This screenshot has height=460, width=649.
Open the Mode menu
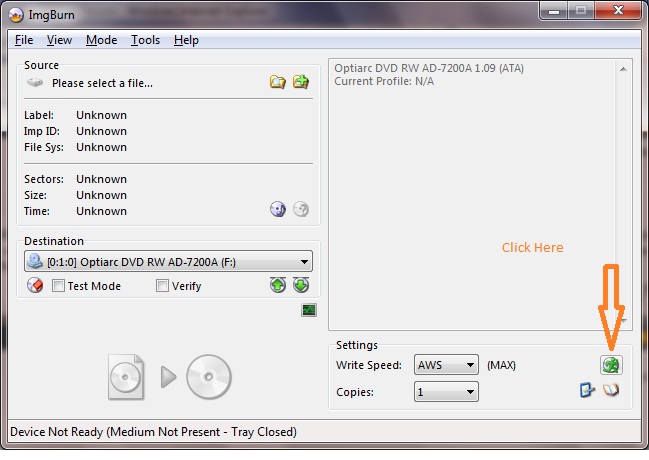[x=101, y=40]
